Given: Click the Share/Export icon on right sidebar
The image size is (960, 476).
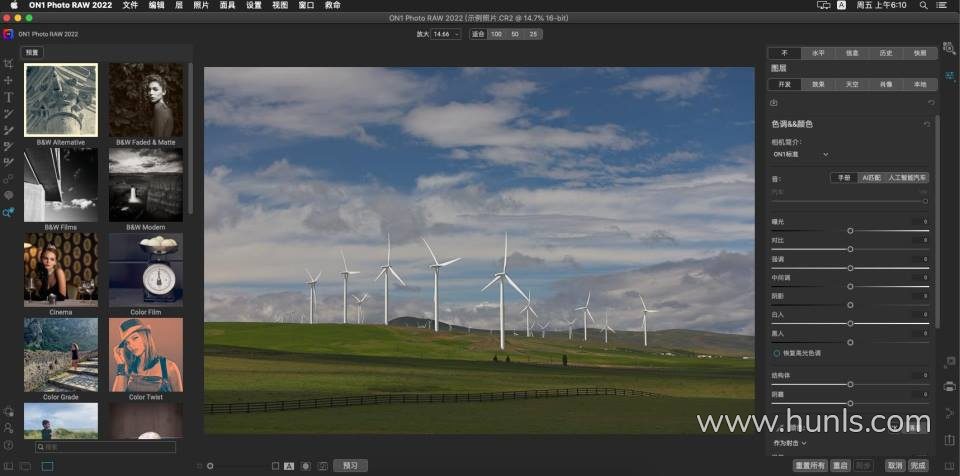Looking at the screenshot, I should click(x=949, y=440).
